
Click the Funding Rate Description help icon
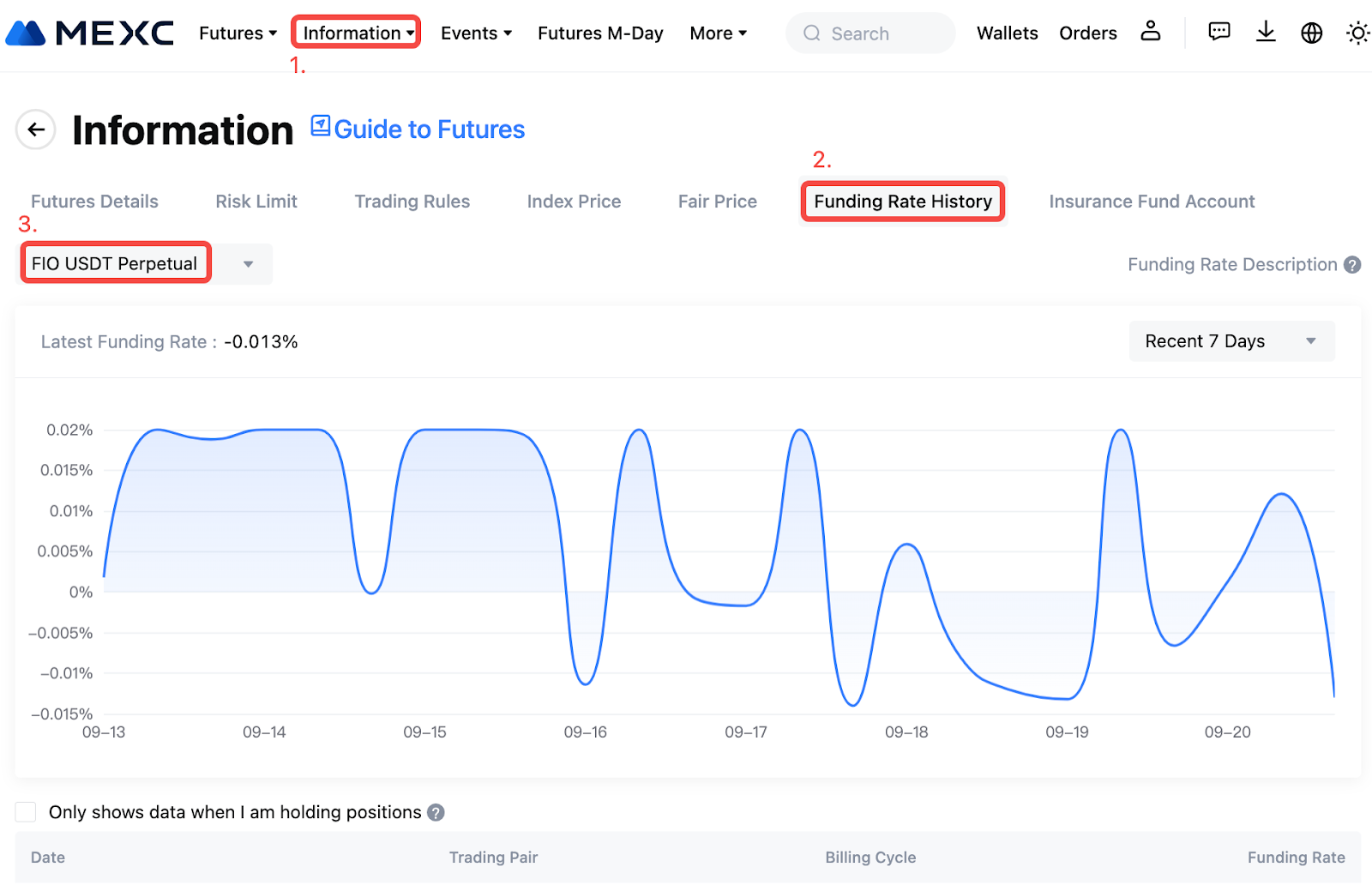point(1352,265)
